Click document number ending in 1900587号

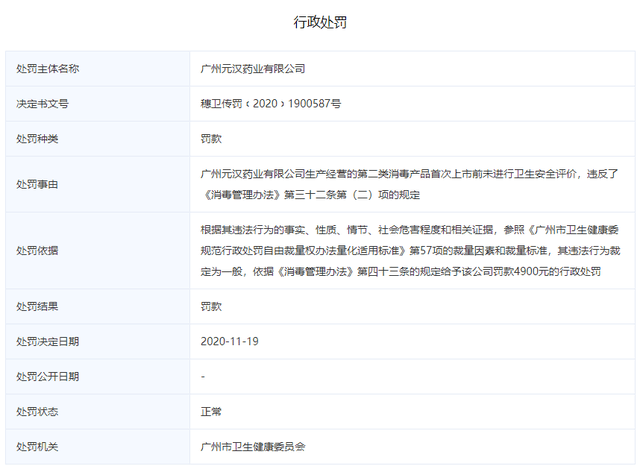tap(270, 103)
